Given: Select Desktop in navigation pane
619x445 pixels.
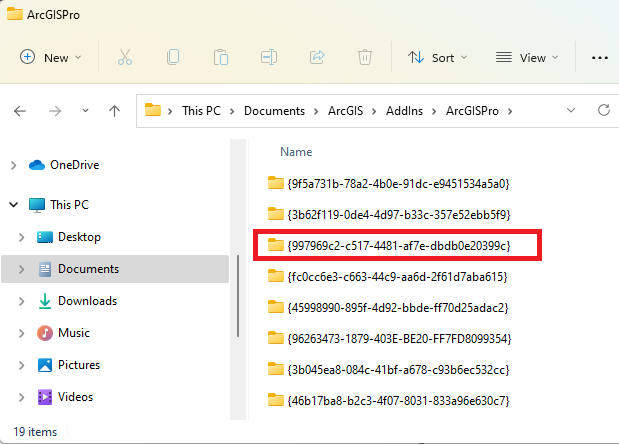Looking at the screenshot, I should pyautogui.click(x=69, y=237).
